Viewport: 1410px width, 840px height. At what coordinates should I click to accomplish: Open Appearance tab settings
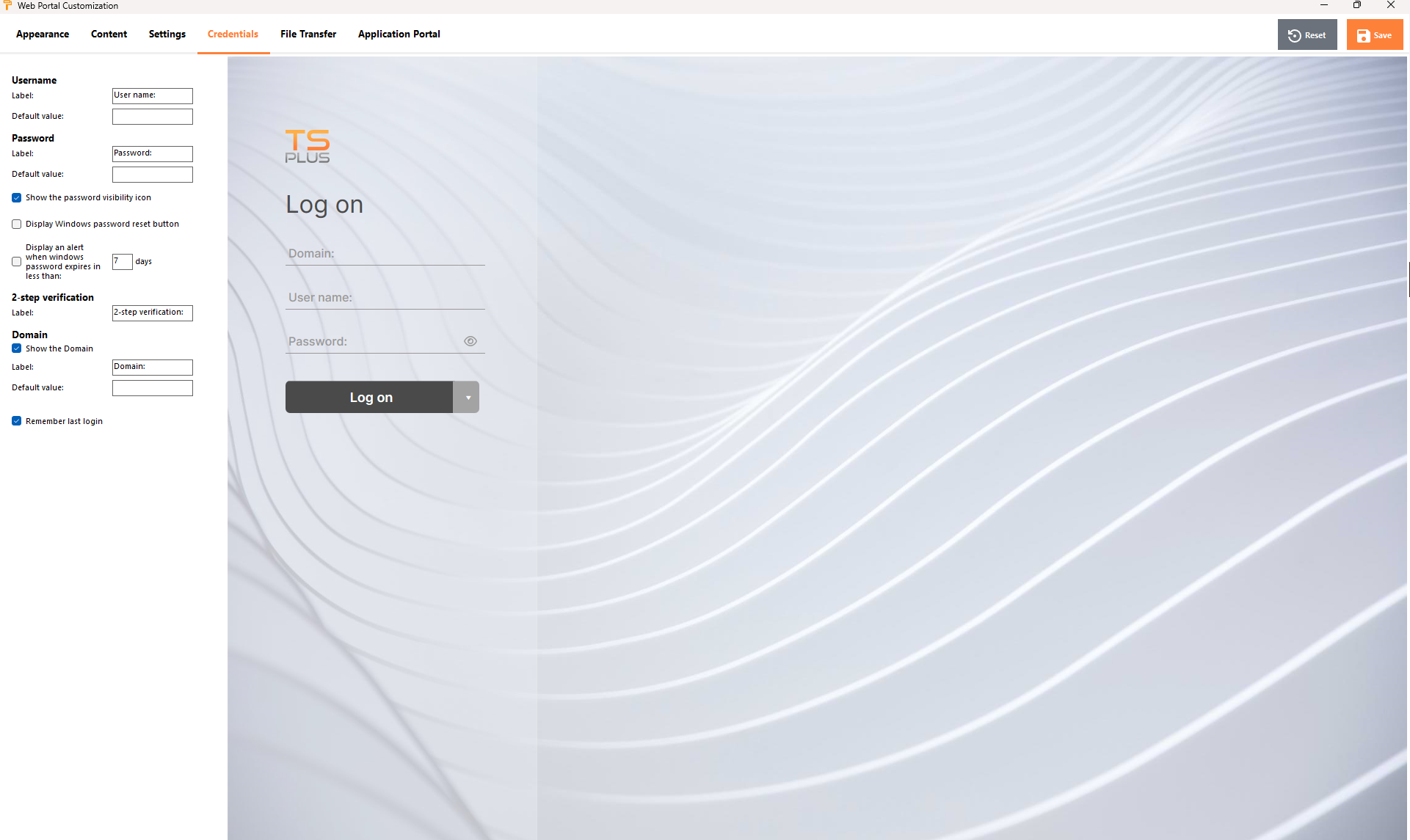pos(42,34)
